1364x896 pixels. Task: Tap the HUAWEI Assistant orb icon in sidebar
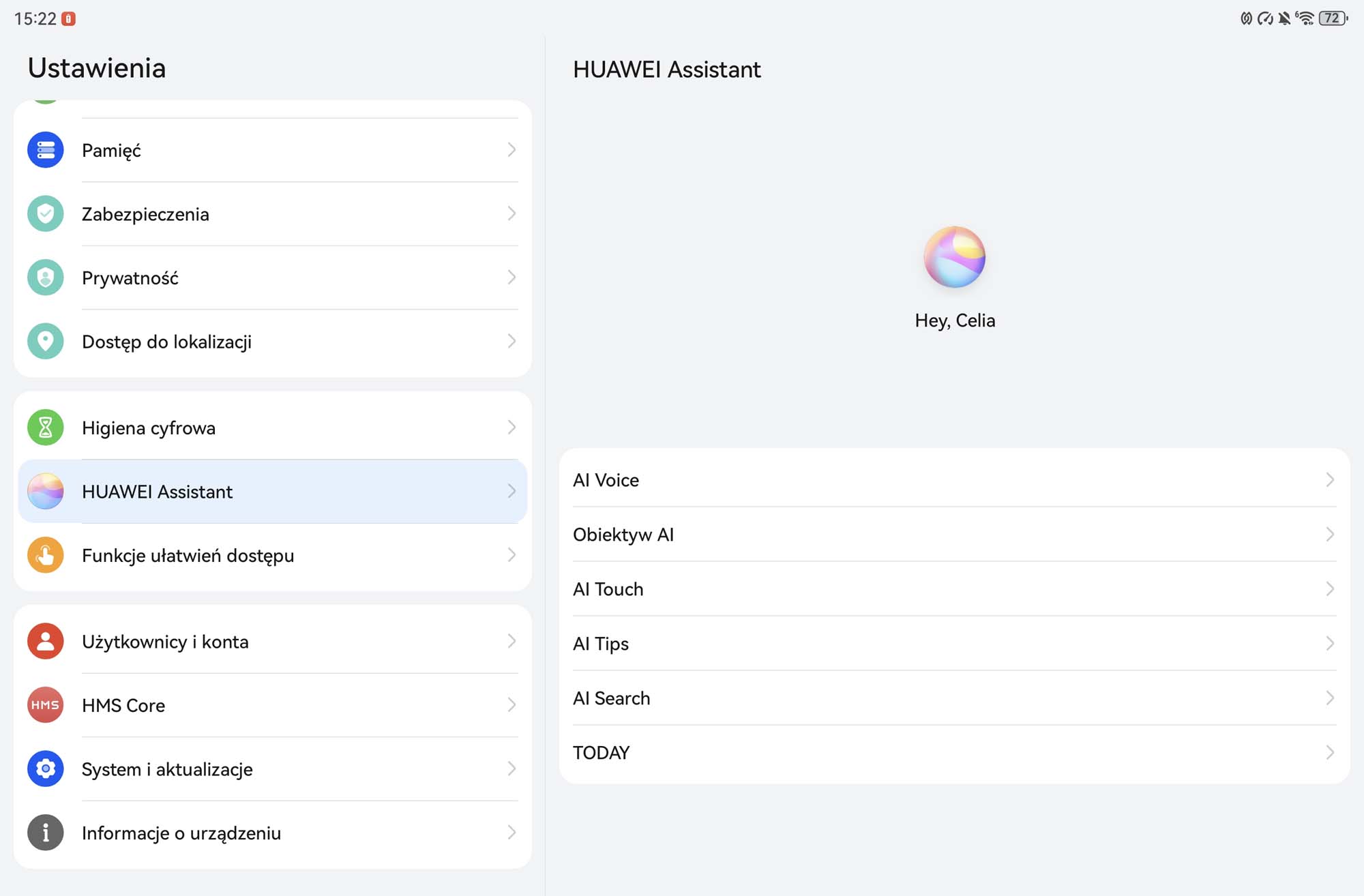(46, 492)
